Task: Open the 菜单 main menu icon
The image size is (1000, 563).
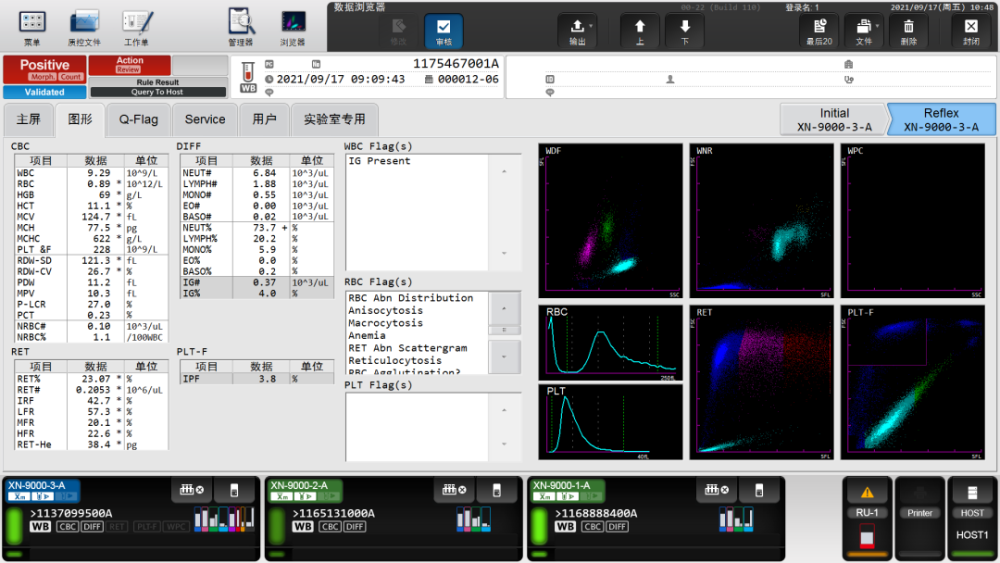Action: [32, 27]
